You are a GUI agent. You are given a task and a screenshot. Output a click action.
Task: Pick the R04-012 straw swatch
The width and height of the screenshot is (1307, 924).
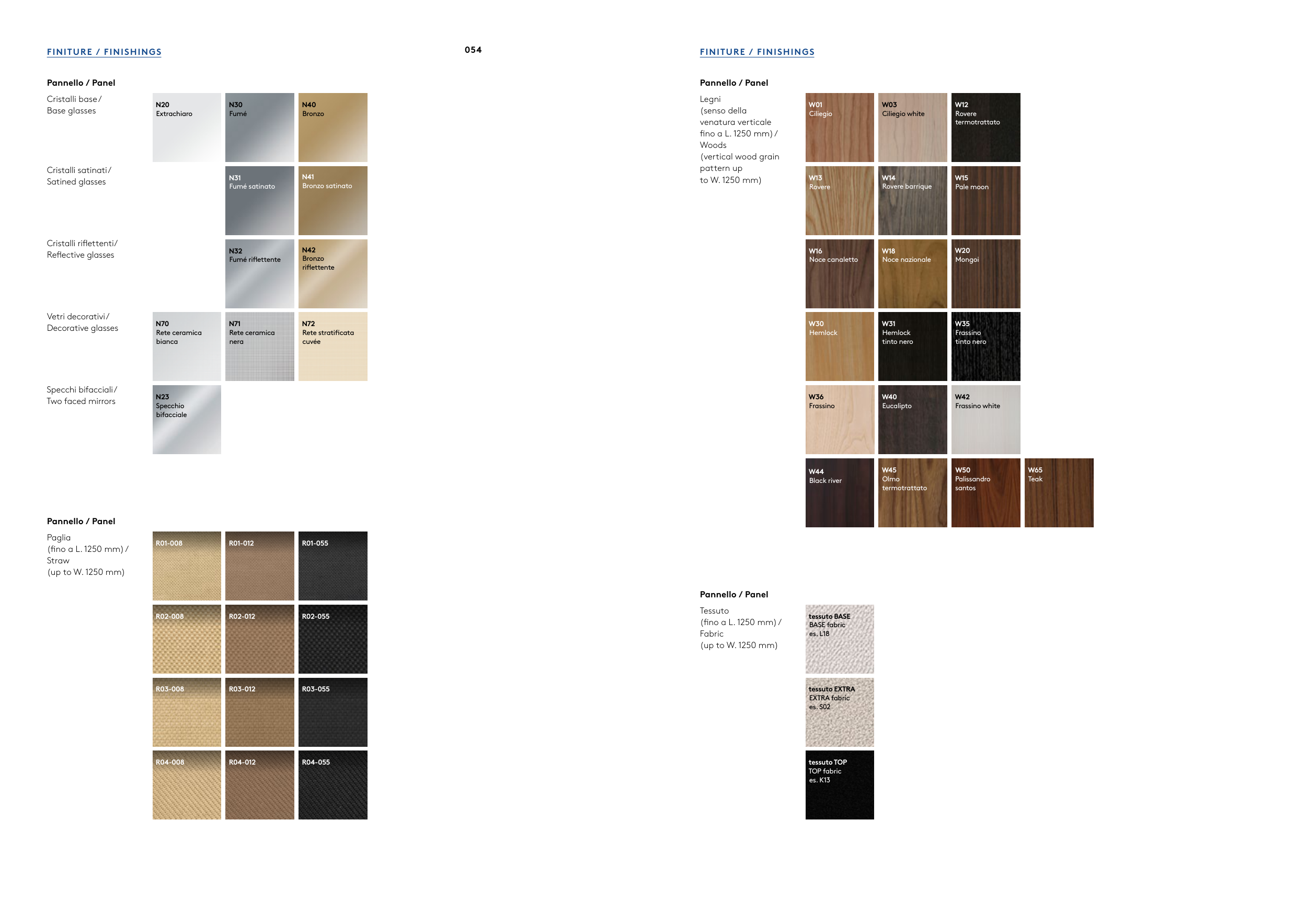click(260, 785)
